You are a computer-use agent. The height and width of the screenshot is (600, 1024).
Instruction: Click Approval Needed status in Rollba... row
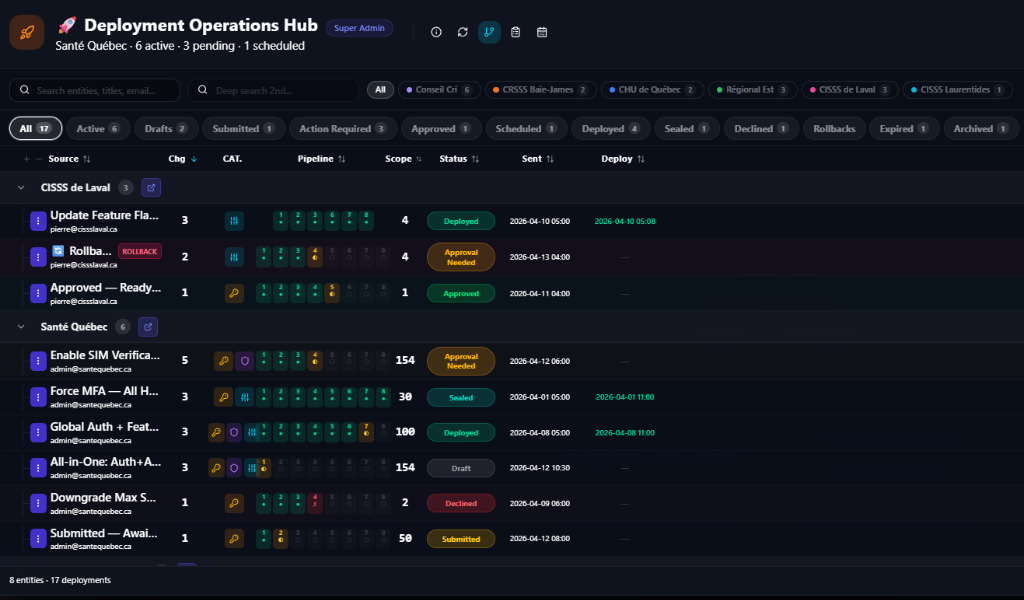(x=461, y=257)
